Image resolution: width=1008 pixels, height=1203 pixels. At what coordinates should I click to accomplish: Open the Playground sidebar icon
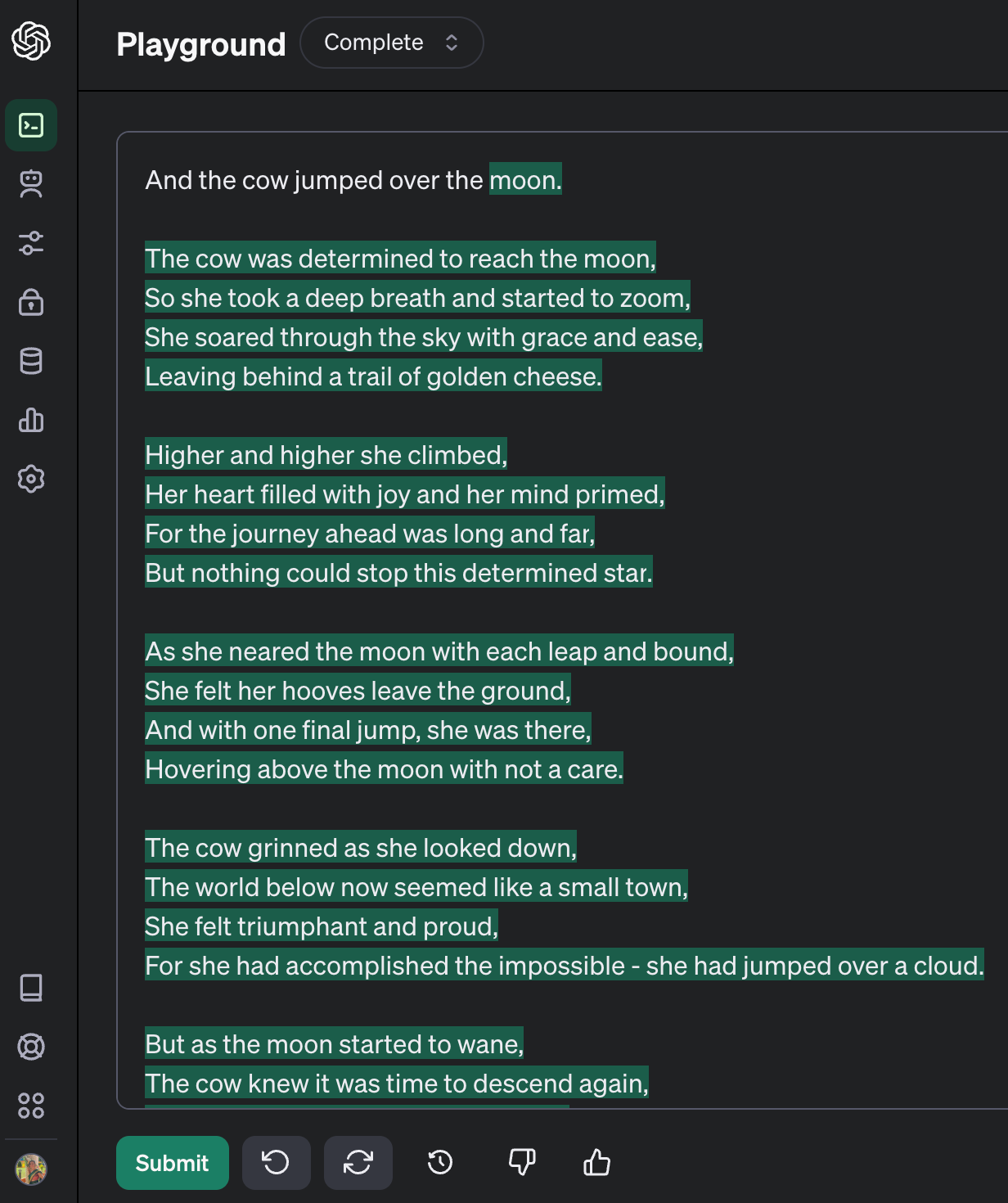(31, 125)
